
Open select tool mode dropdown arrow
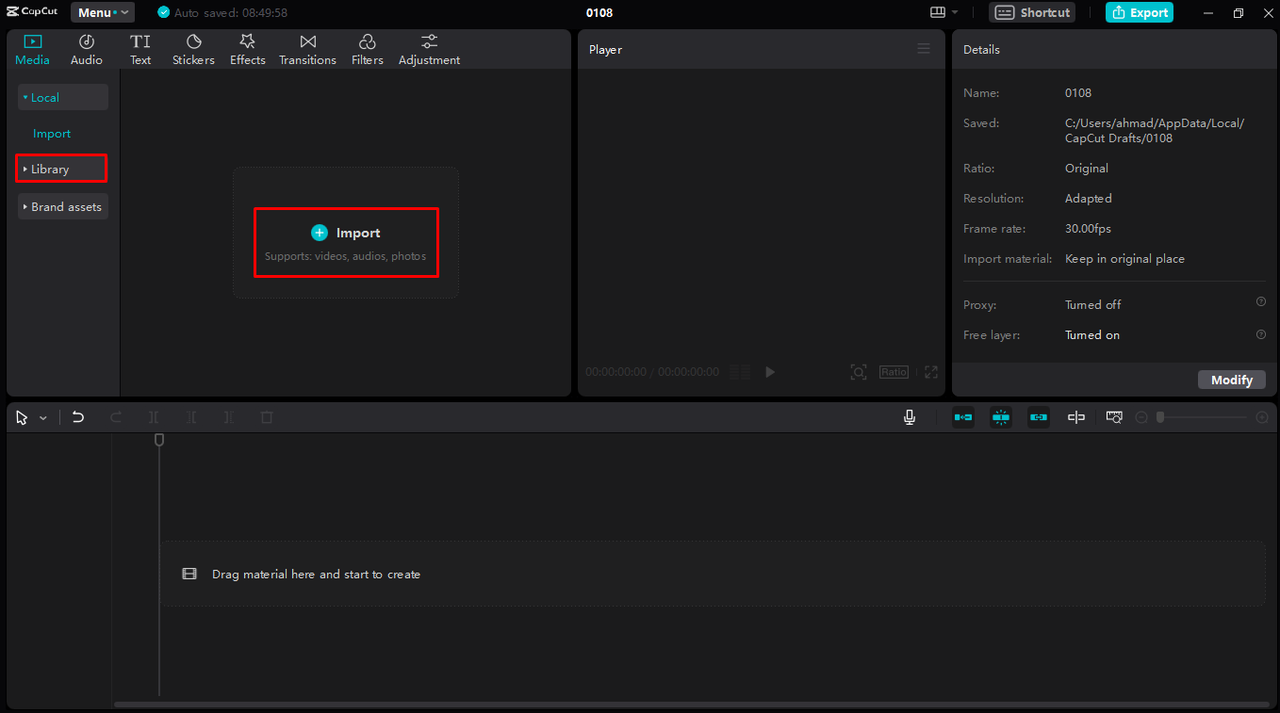pos(43,418)
